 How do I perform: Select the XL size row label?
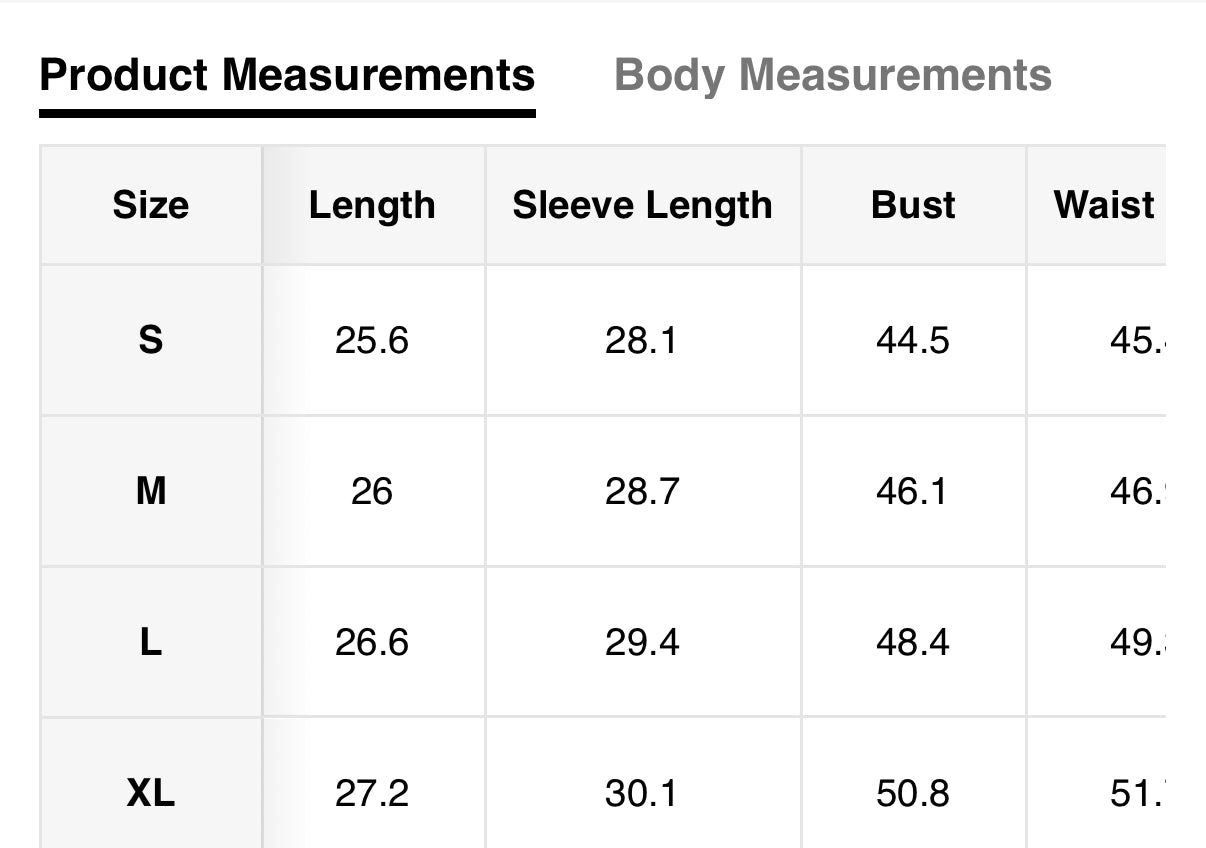coord(151,794)
